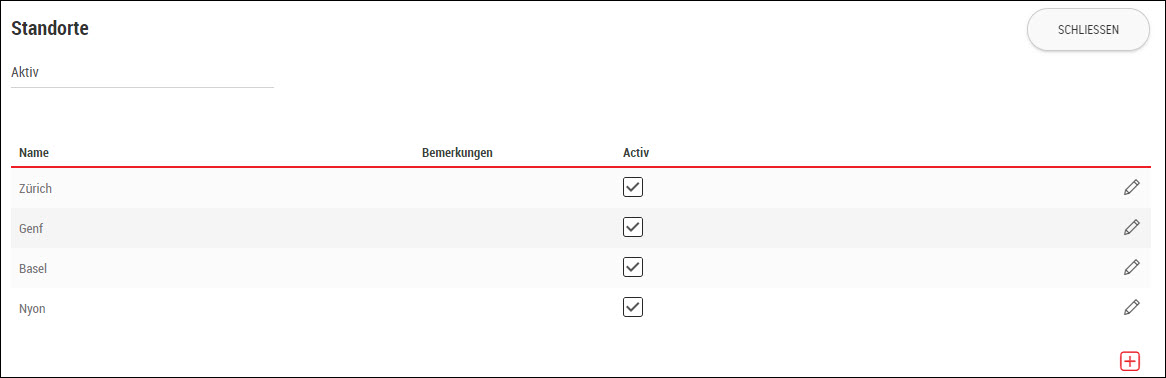Click the Standorte page heading
Viewport: 1166px width, 378px height.
pos(50,29)
